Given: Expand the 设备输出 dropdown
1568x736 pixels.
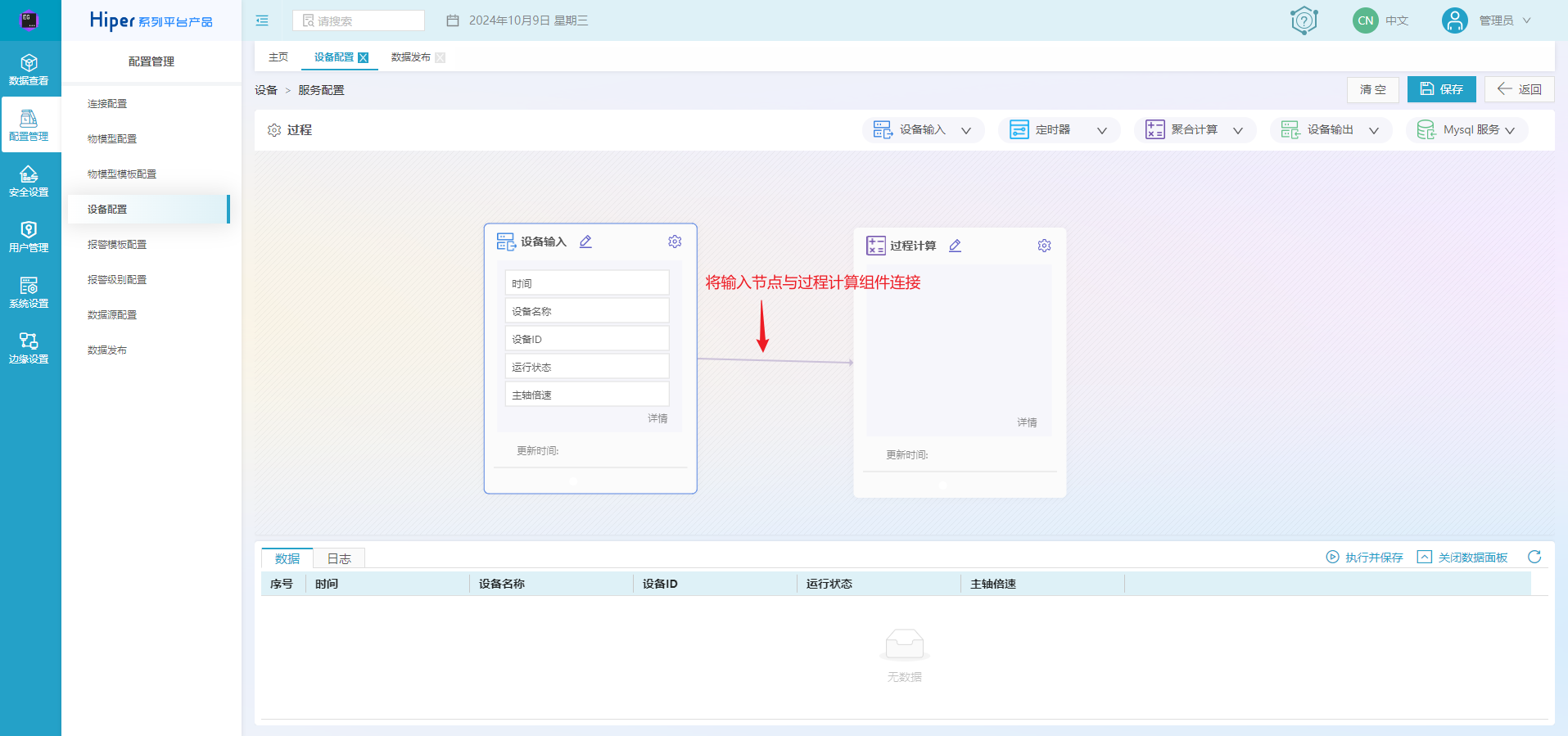Looking at the screenshot, I should click(x=1374, y=130).
